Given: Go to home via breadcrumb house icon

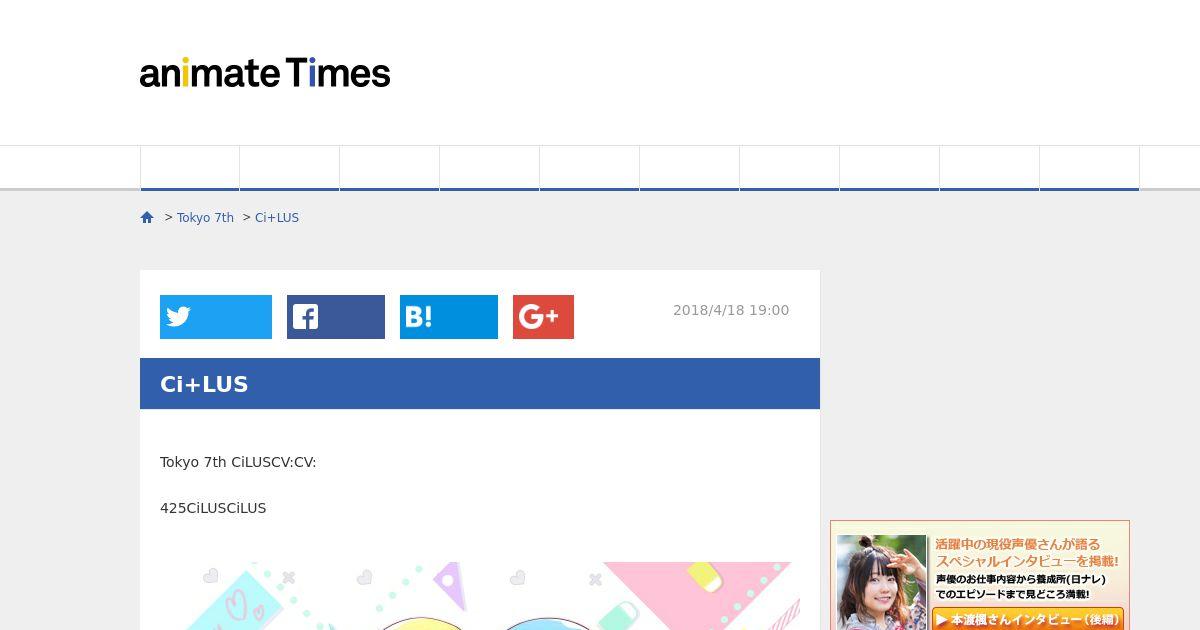Looking at the screenshot, I should tap(147, 217).
